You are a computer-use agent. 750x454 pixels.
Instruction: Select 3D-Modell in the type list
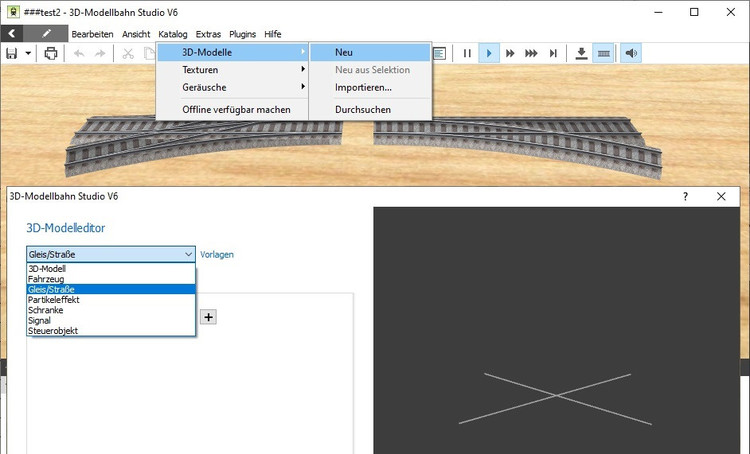click(111, 268)
